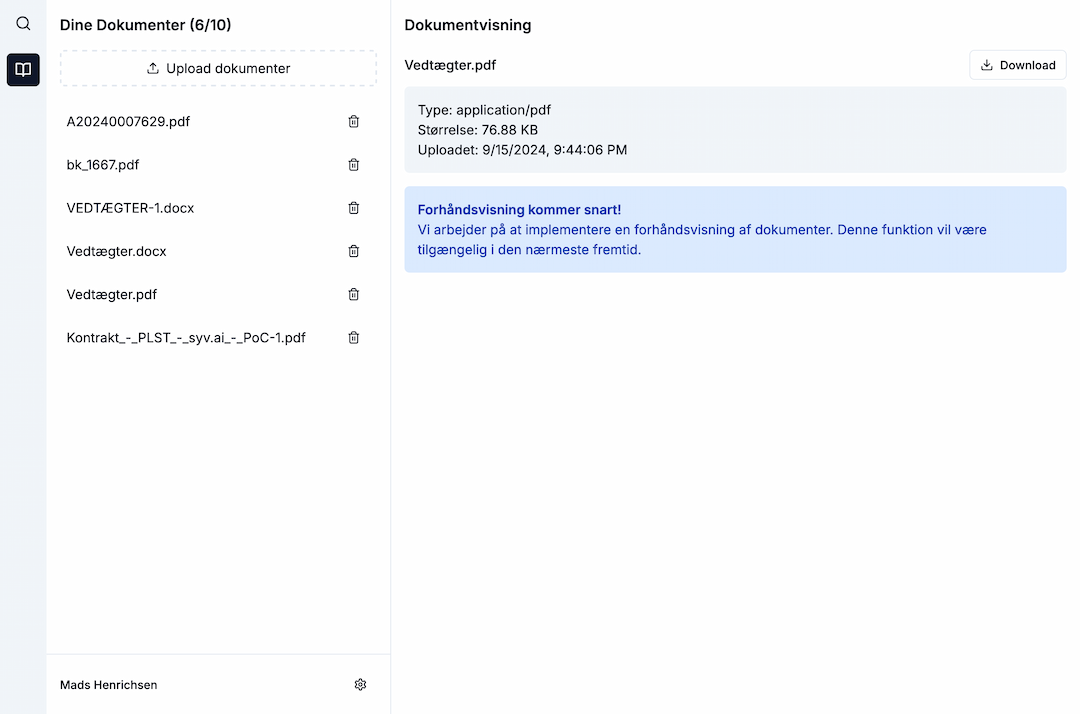Select Vedtægter.docx from the list

pyautogui.click(x=116, y=251)
